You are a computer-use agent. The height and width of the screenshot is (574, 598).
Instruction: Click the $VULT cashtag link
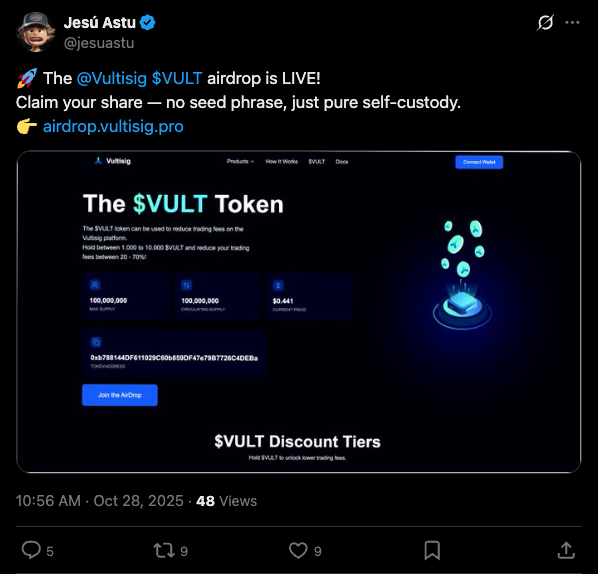click(x=177, y=79)
